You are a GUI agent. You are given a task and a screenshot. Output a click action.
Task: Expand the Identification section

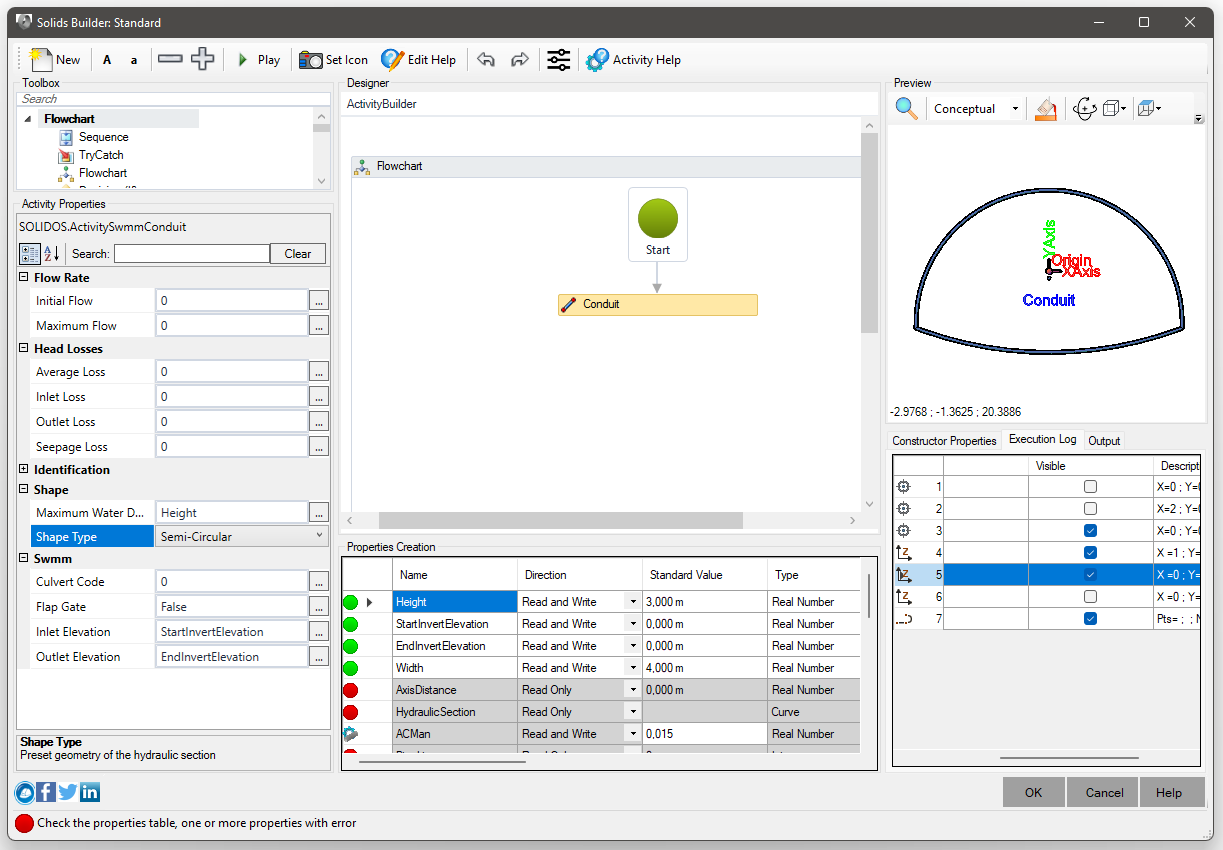(x=24, y=470)
